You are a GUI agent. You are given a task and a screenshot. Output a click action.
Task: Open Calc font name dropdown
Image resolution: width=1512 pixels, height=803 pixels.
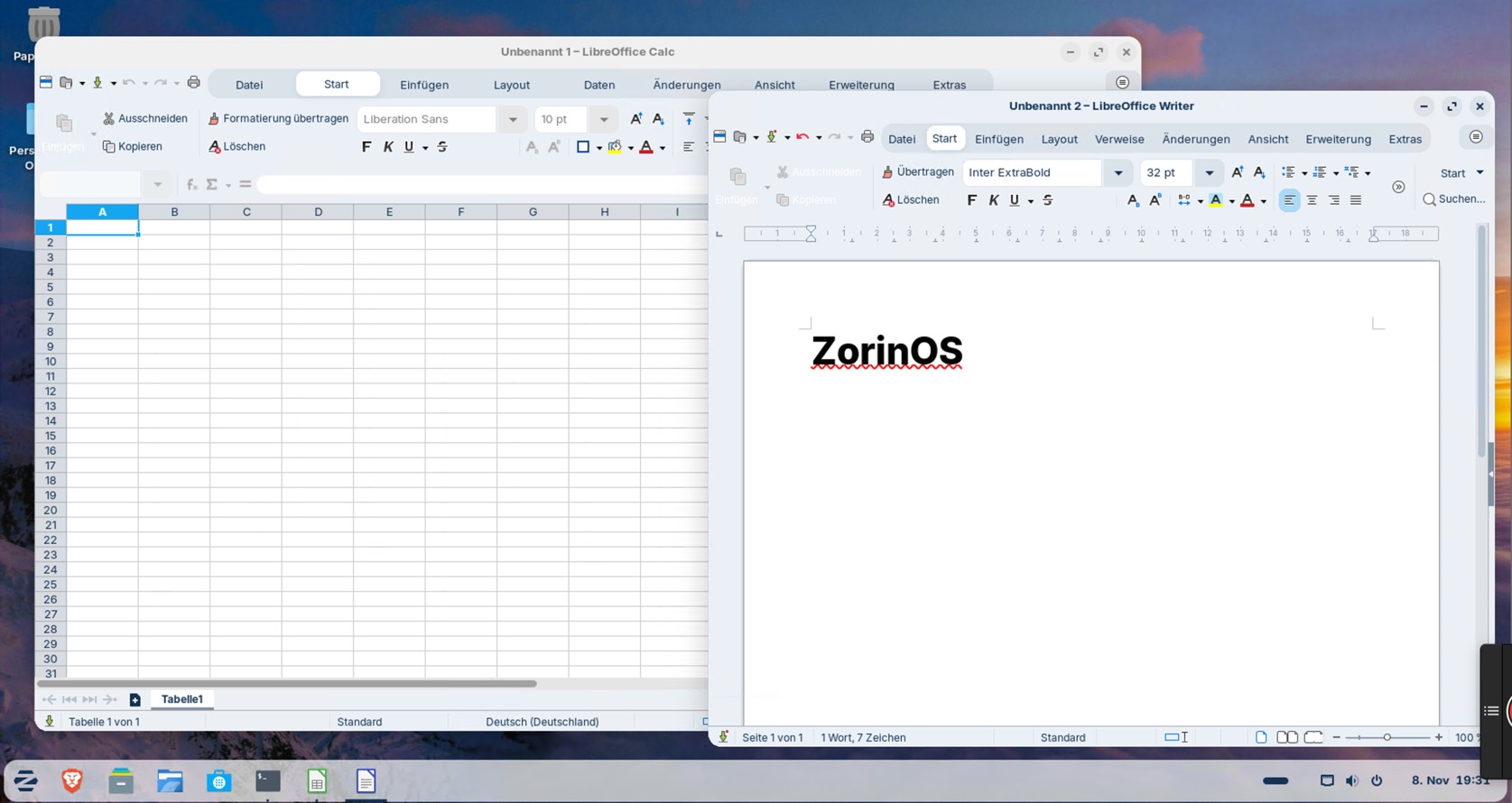pos(513,119)
